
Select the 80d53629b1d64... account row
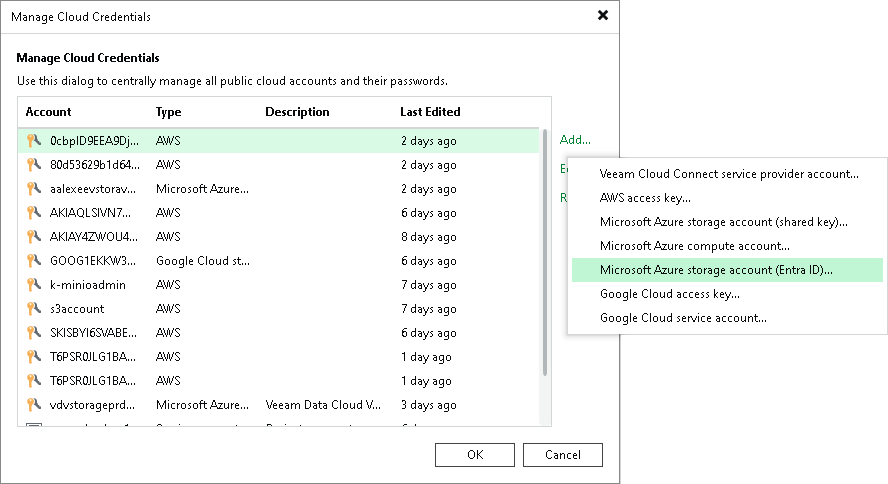point(278,165)
